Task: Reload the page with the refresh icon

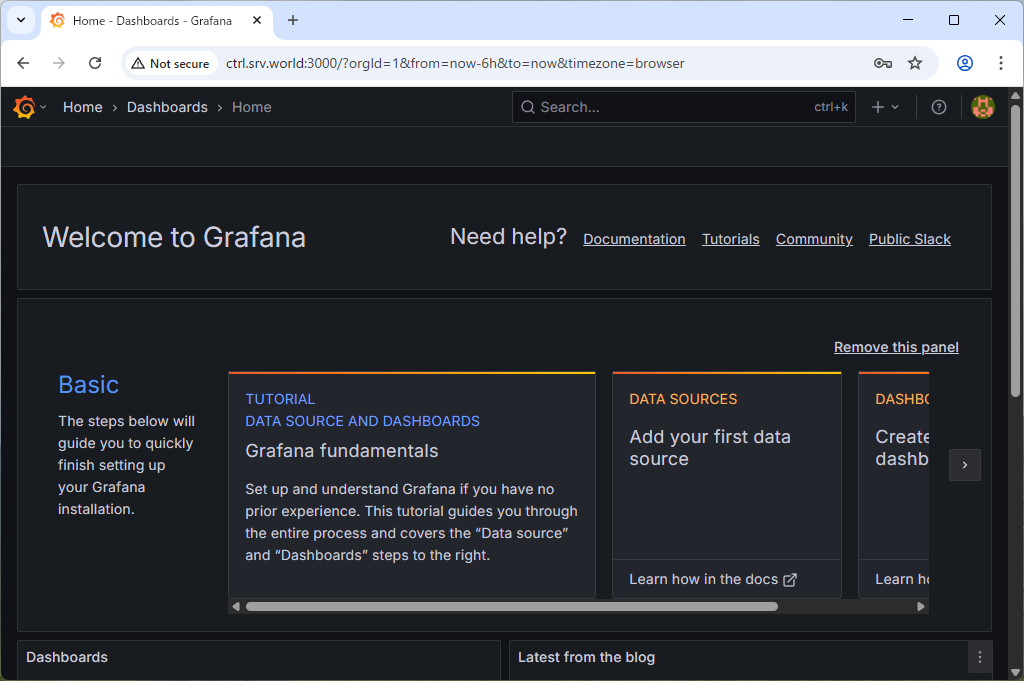Action: (x=95, y=63)
